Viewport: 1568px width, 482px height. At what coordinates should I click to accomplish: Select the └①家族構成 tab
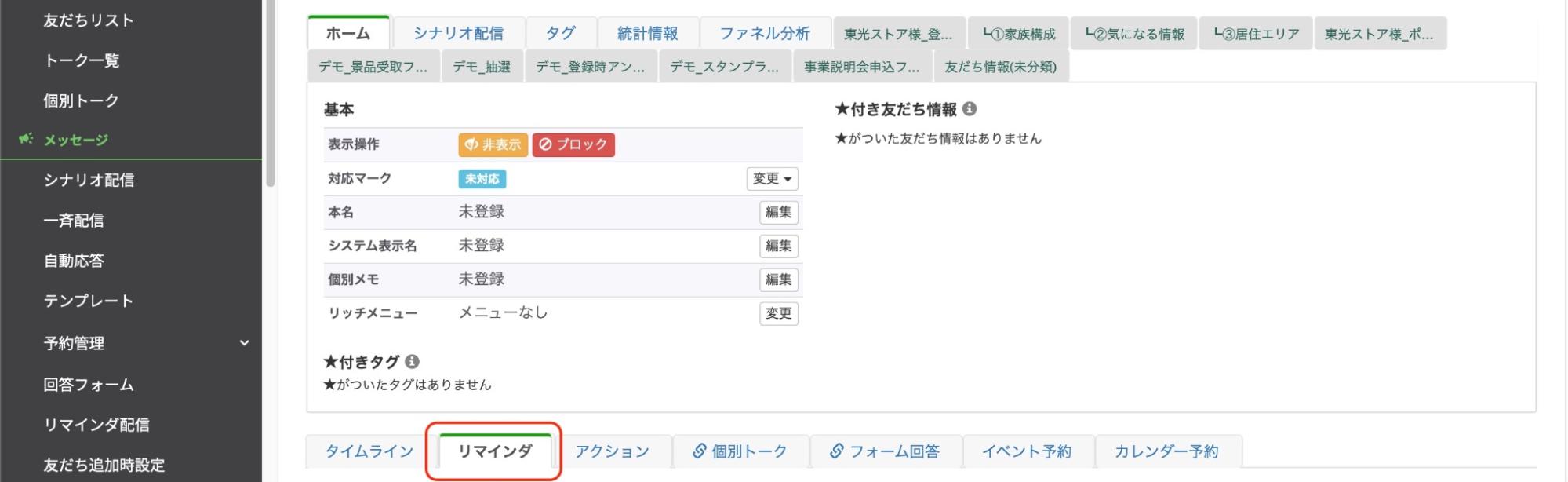point(1019,34)
